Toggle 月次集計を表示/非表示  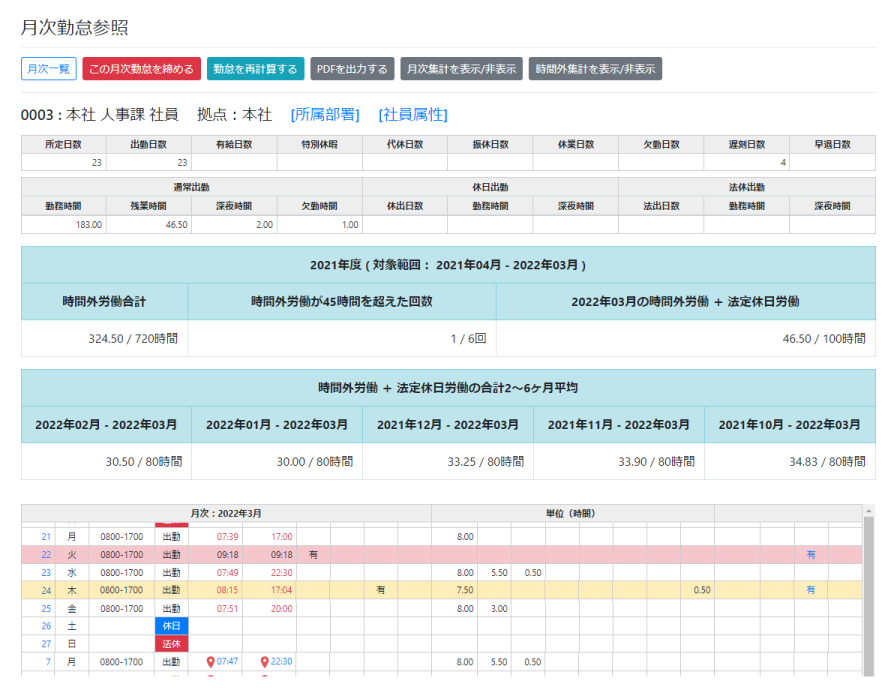coord(461,69)
